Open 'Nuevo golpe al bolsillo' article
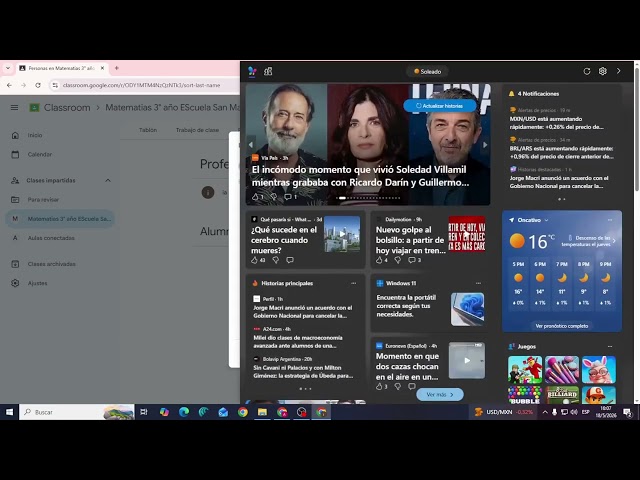The height and width of the screenshot is (480, 640). (x=410, y=240)
